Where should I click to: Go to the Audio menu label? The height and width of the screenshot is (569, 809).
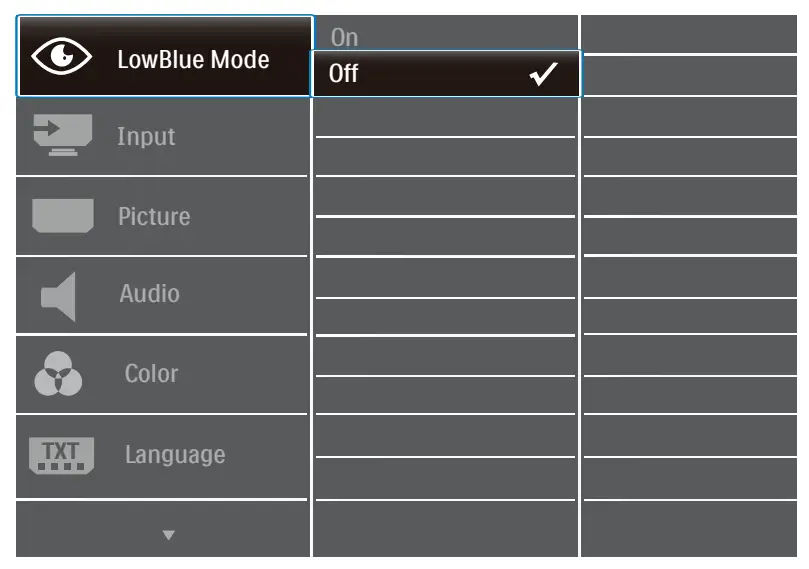pyautogui.click(x=150, y=294)
